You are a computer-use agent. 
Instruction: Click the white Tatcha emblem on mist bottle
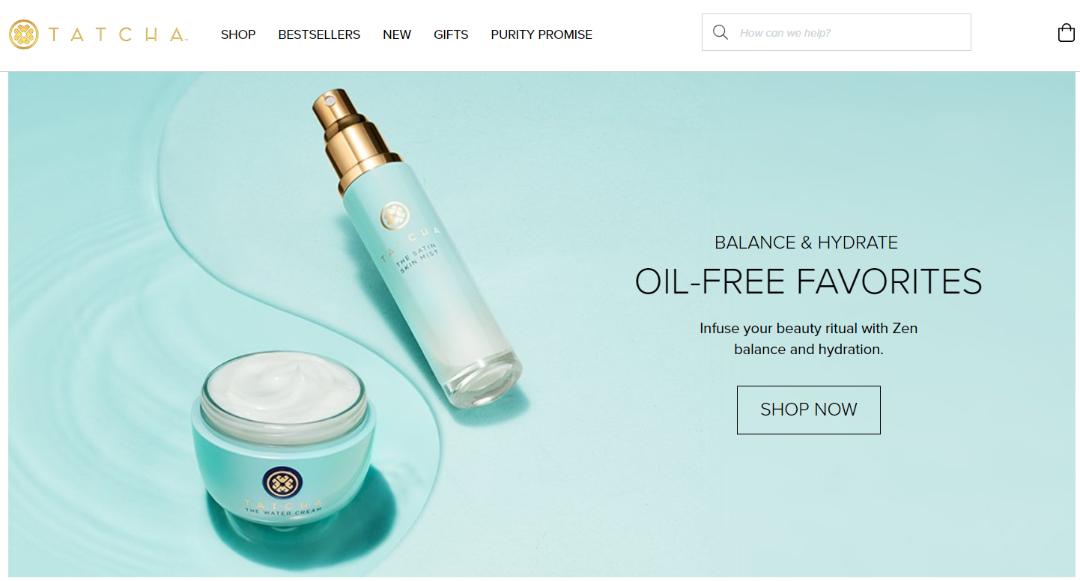coord(395,216)
